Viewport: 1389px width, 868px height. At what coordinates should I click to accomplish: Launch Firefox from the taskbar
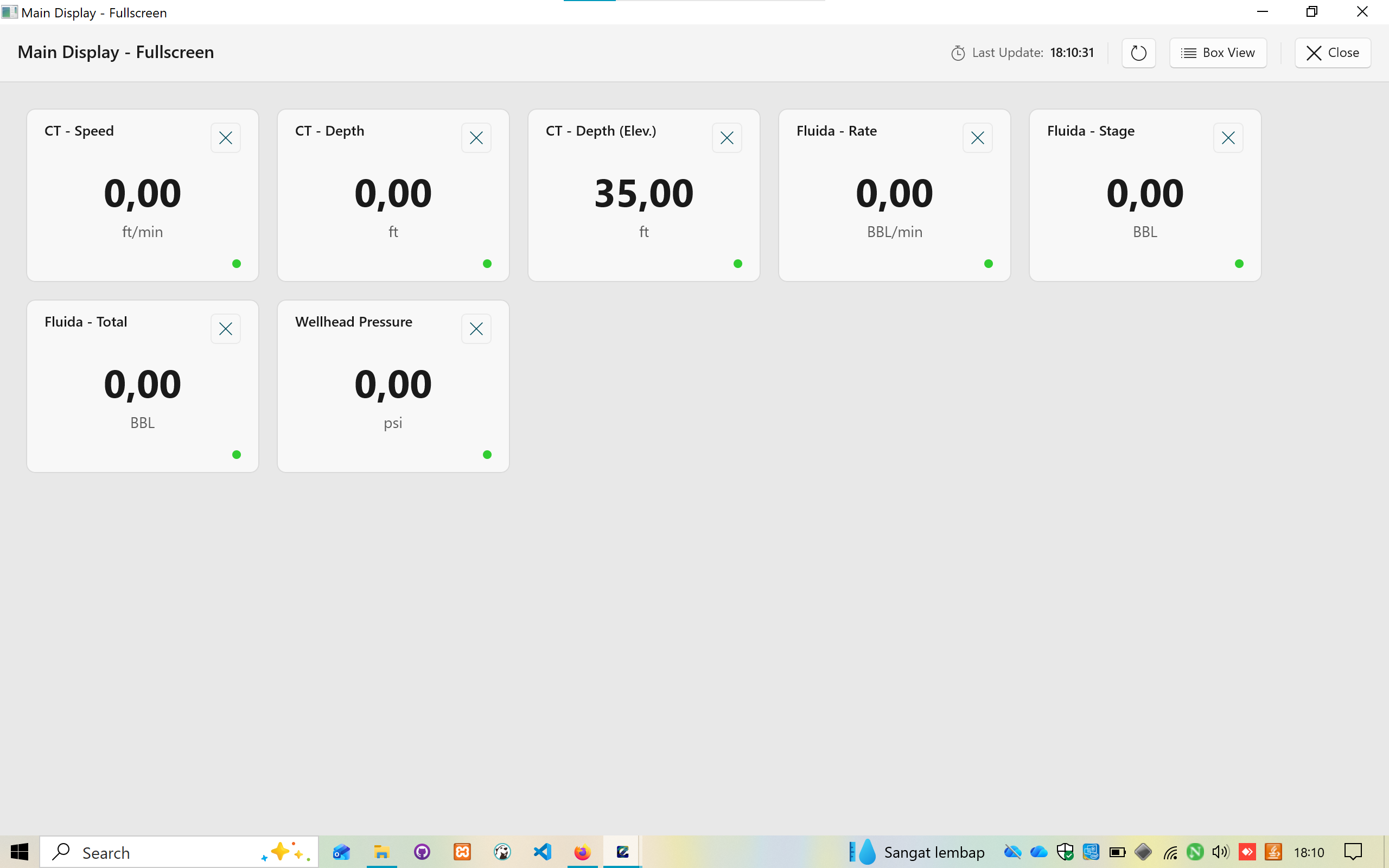[582, 852]
